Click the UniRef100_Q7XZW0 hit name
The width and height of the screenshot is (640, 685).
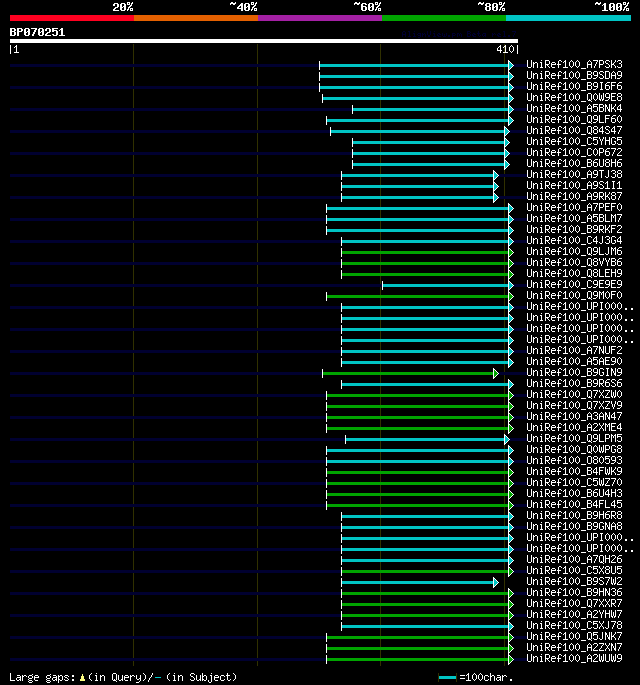click(574, 394)
